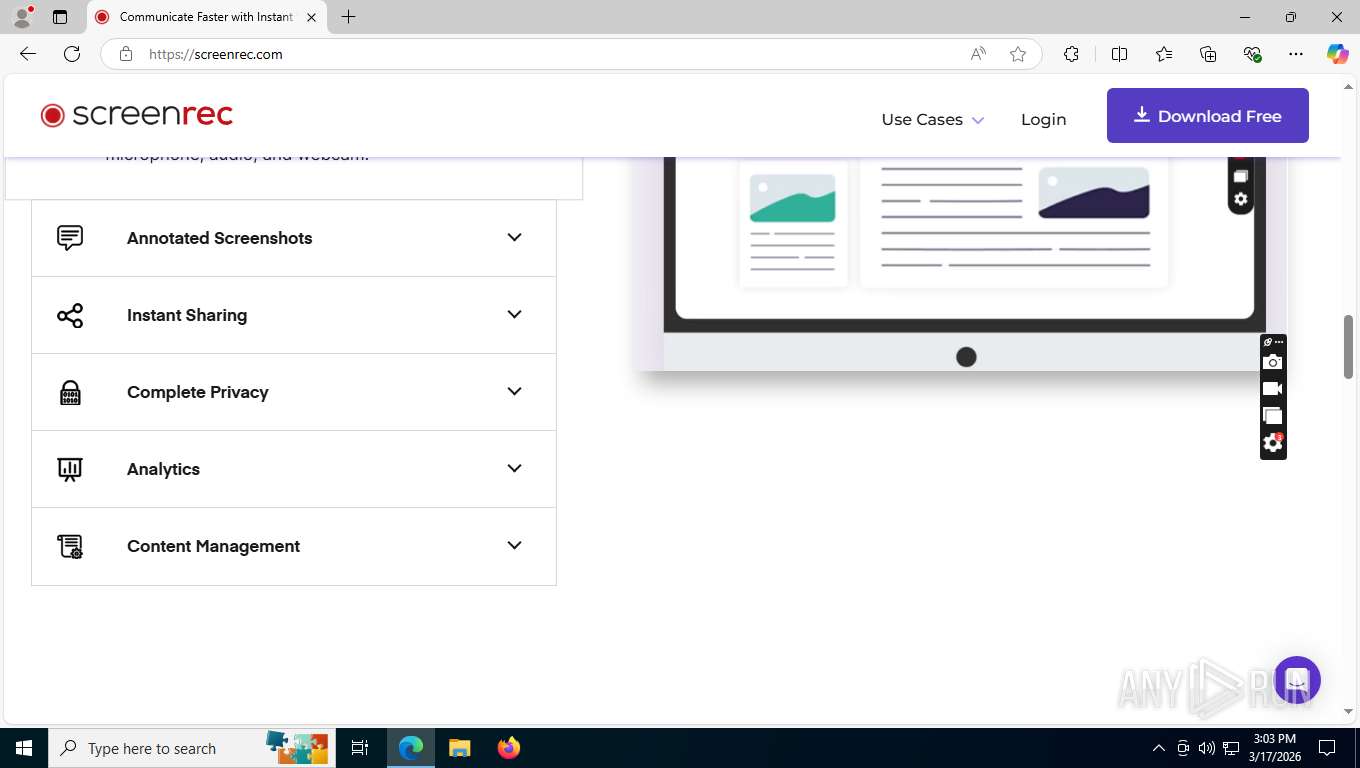Open the Use Cases dropdown menu

[932, 120]
